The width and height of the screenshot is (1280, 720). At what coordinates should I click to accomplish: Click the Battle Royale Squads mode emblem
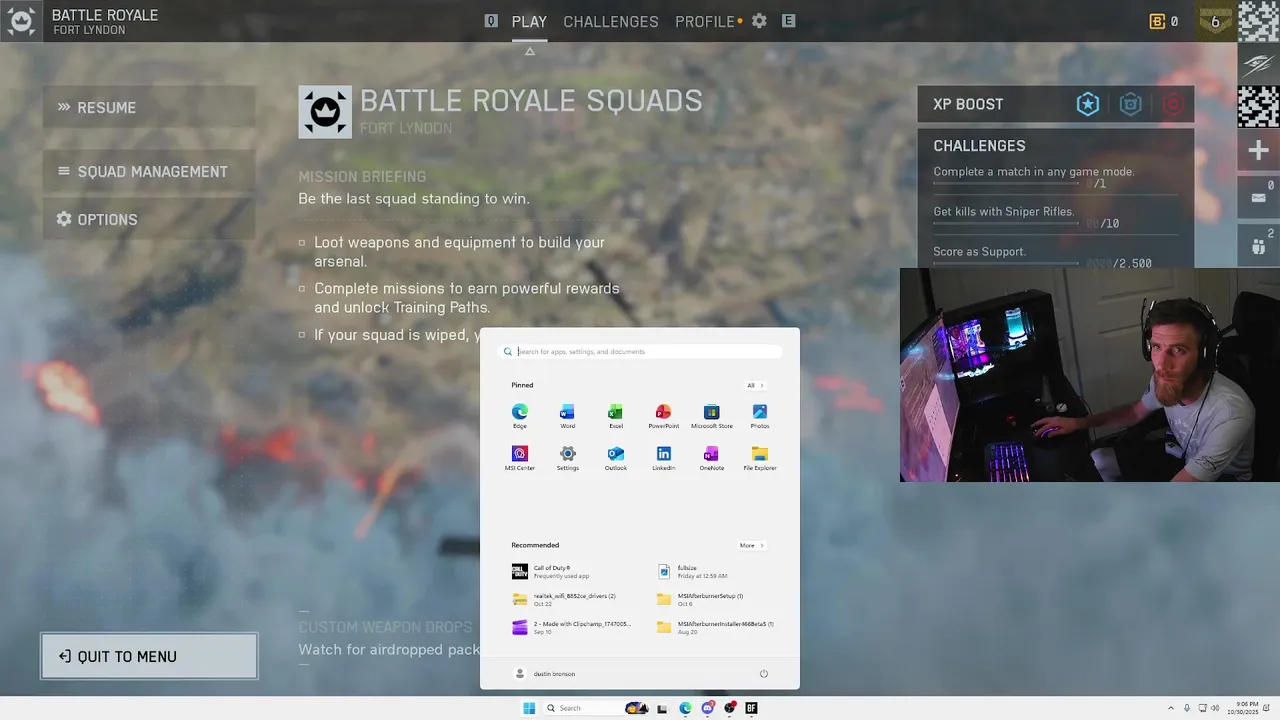[x=325, y=112]
